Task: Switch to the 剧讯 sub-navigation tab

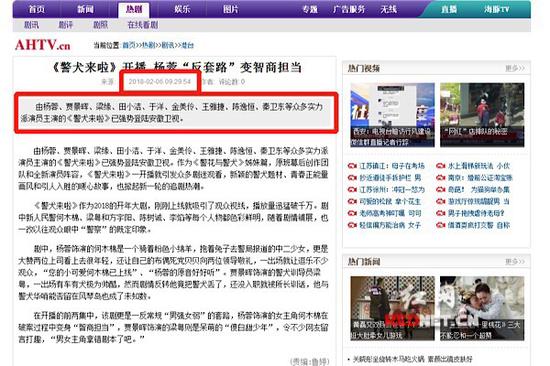Action: tap(31, 25)
